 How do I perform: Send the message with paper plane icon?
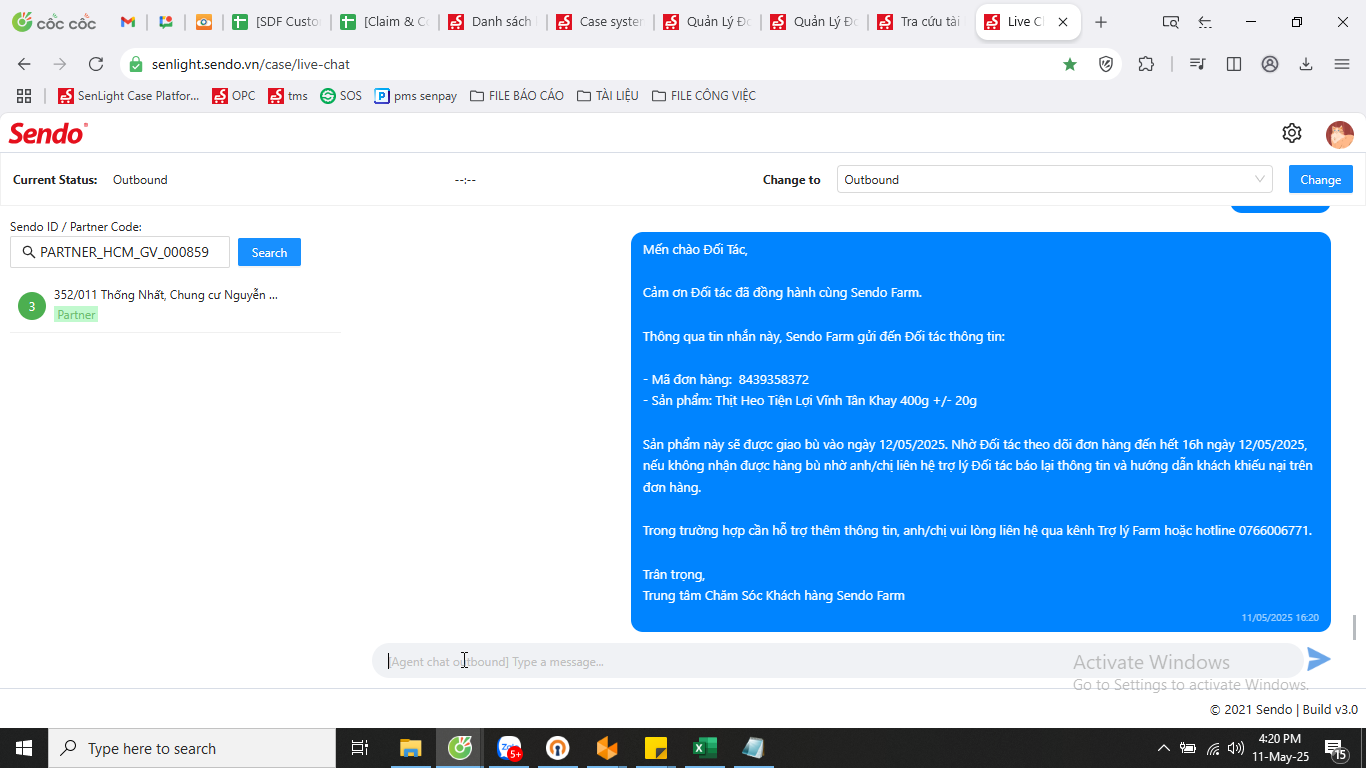coord(1319,659)
